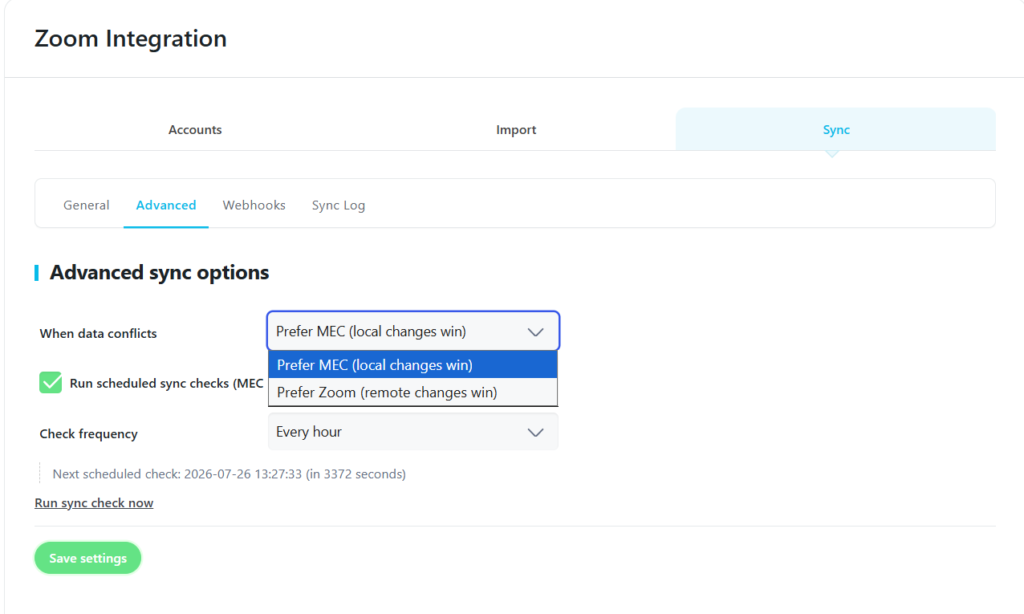Go to the Webhooks sub-tab
Image resolution: width=1024 pixels, height=614 pixels.
[254, 205]
